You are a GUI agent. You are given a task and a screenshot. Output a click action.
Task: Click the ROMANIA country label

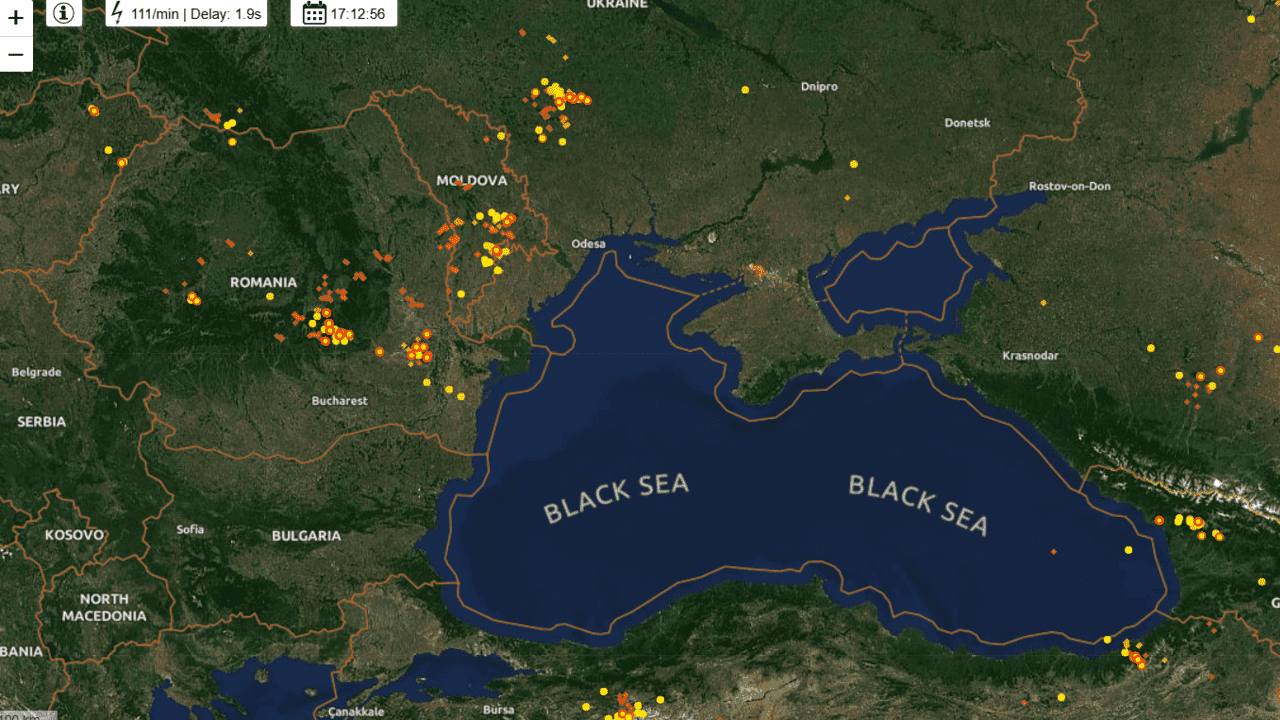tap(263, 283)
